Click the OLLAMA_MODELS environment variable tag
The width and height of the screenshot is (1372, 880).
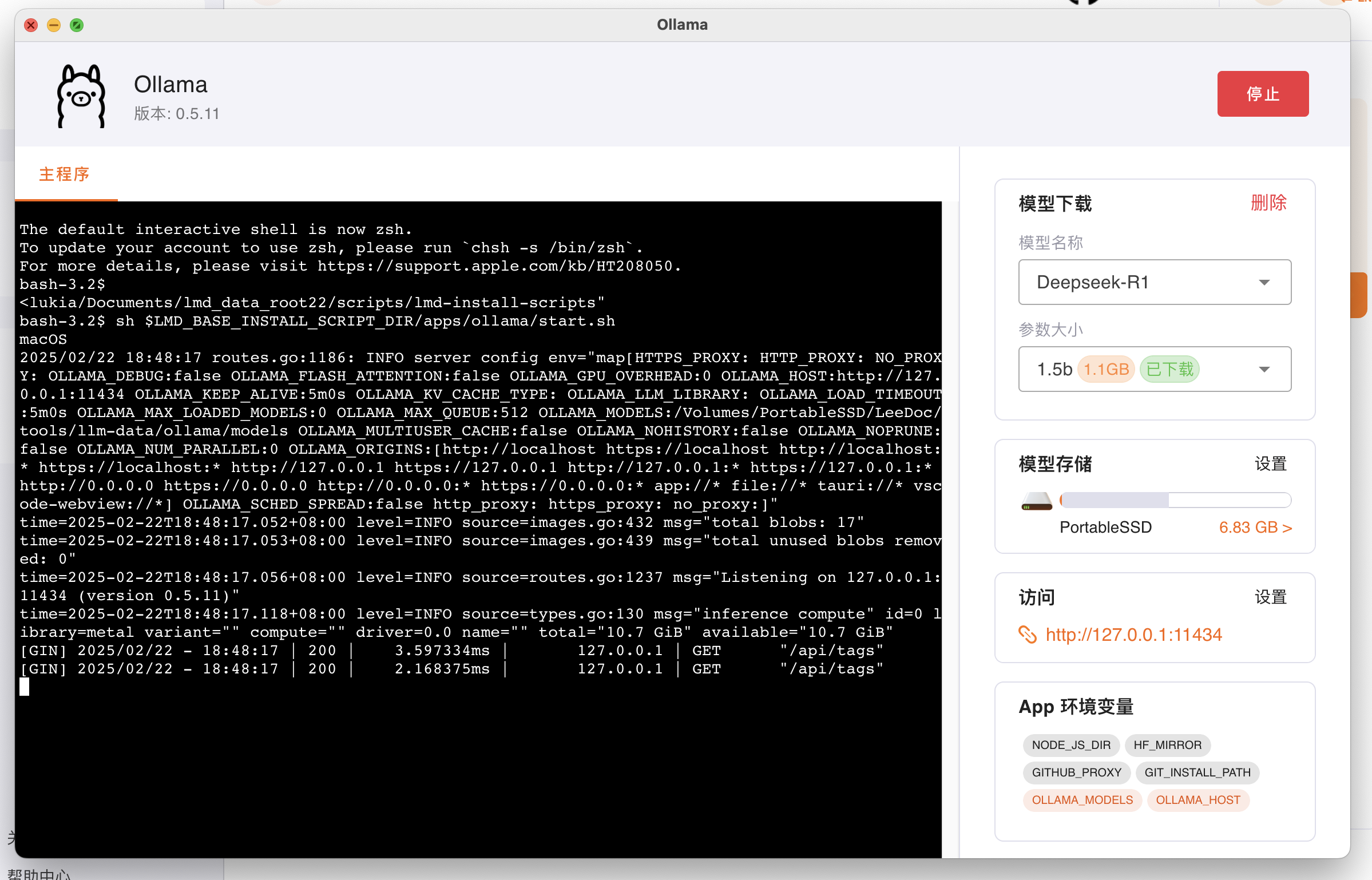(1082, 800)
